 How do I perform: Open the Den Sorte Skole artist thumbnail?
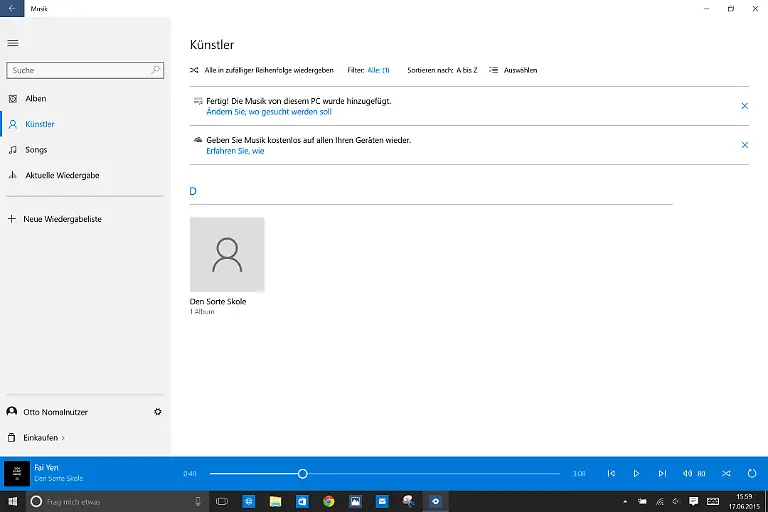point(227,254)
